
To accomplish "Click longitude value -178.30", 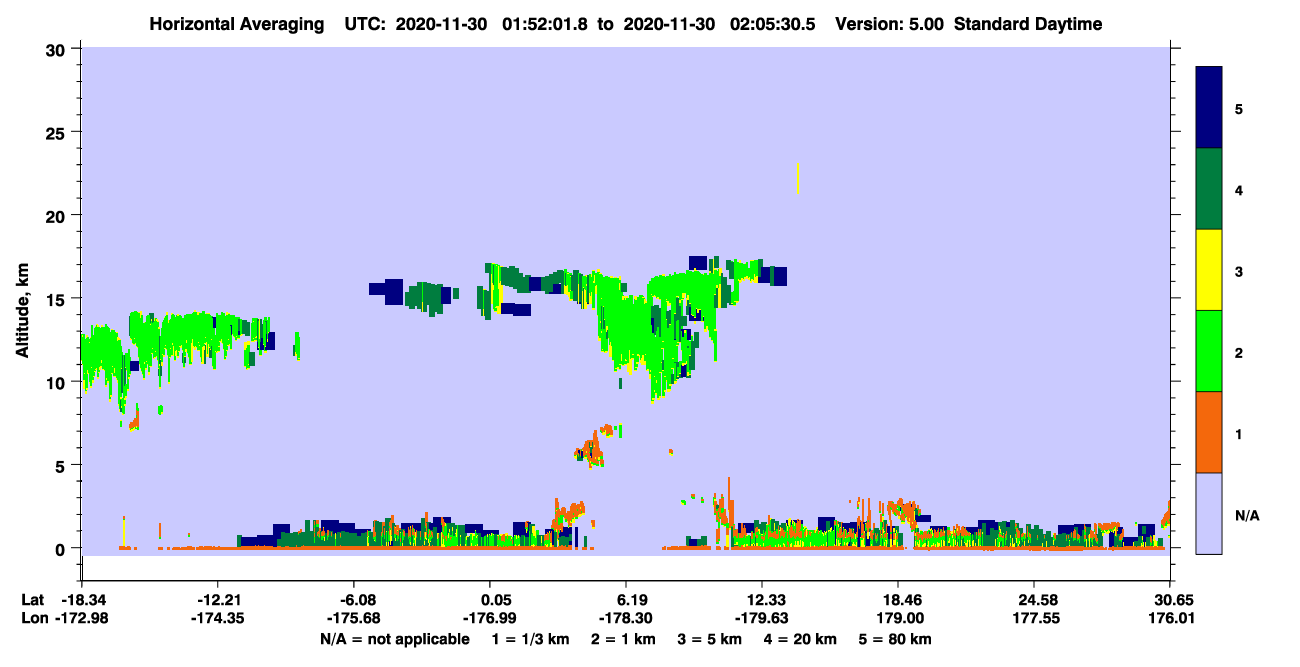I will click(x=626, y=618).
